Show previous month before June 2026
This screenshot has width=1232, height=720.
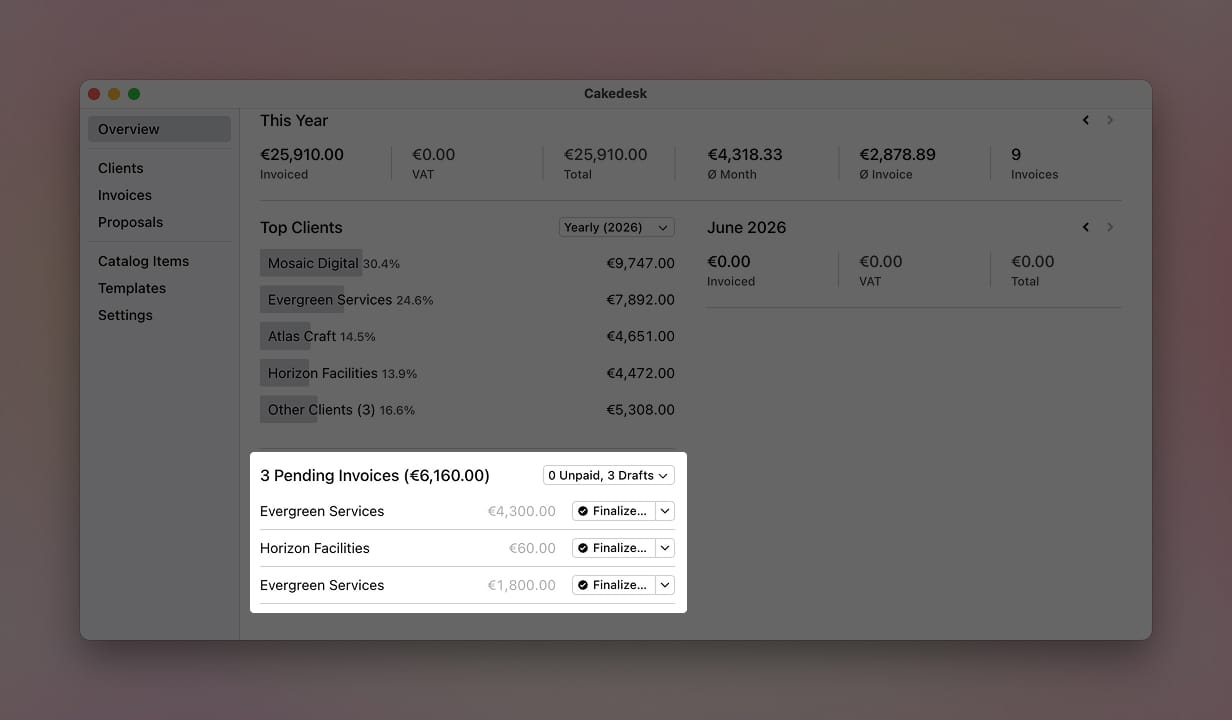[1086, 227]
